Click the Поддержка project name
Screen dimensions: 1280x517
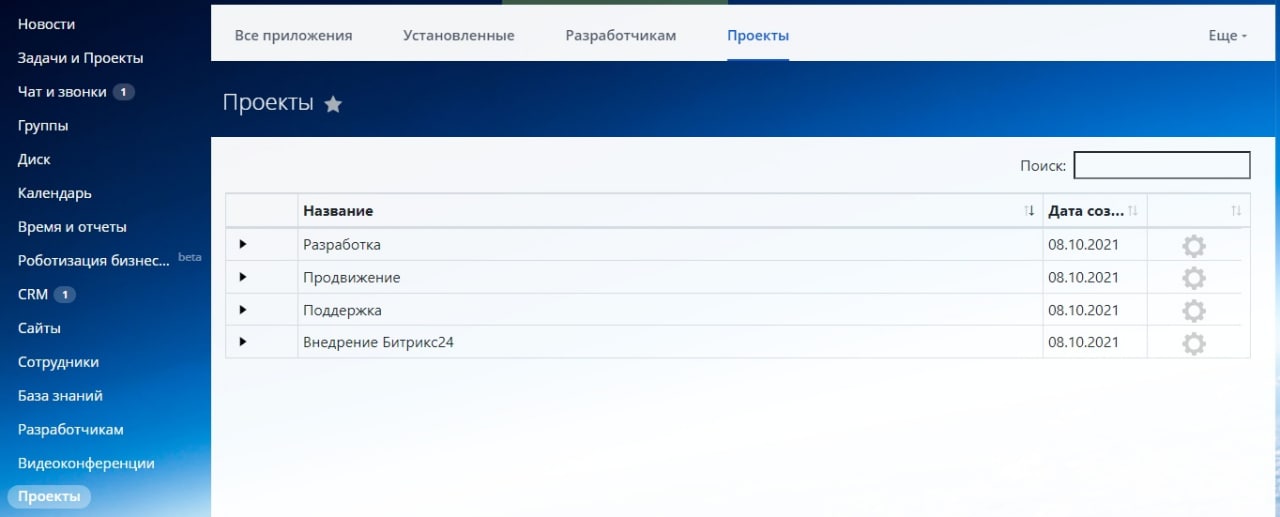342,310
